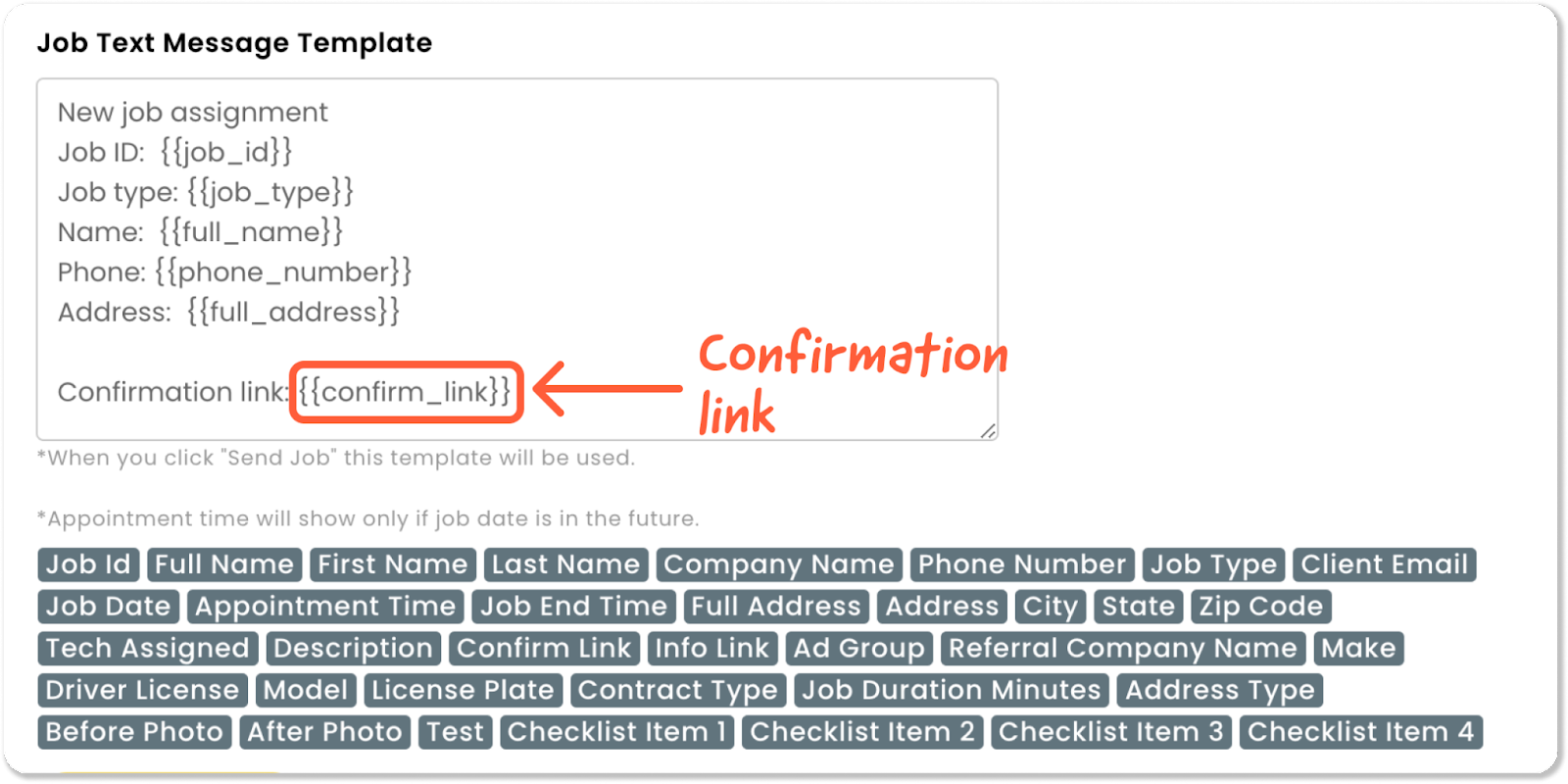The image size is (1568, 784).
Task: Click the Job Duration Minutes tag
Action: 952,691
